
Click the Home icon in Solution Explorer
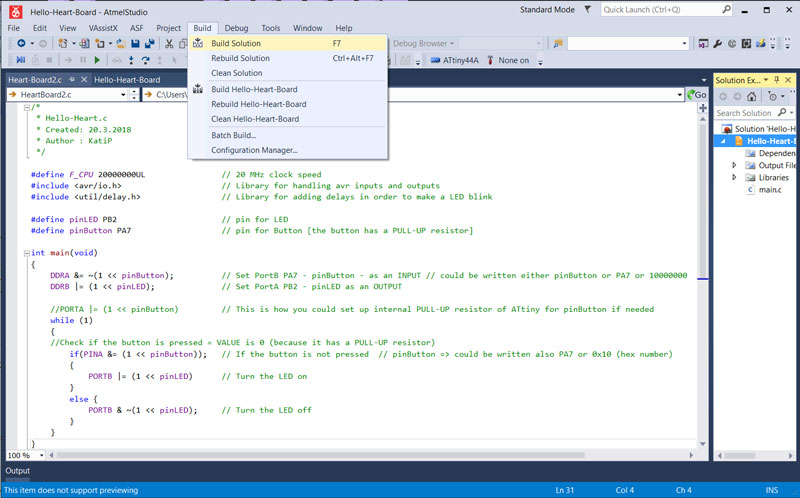(752, 96)
